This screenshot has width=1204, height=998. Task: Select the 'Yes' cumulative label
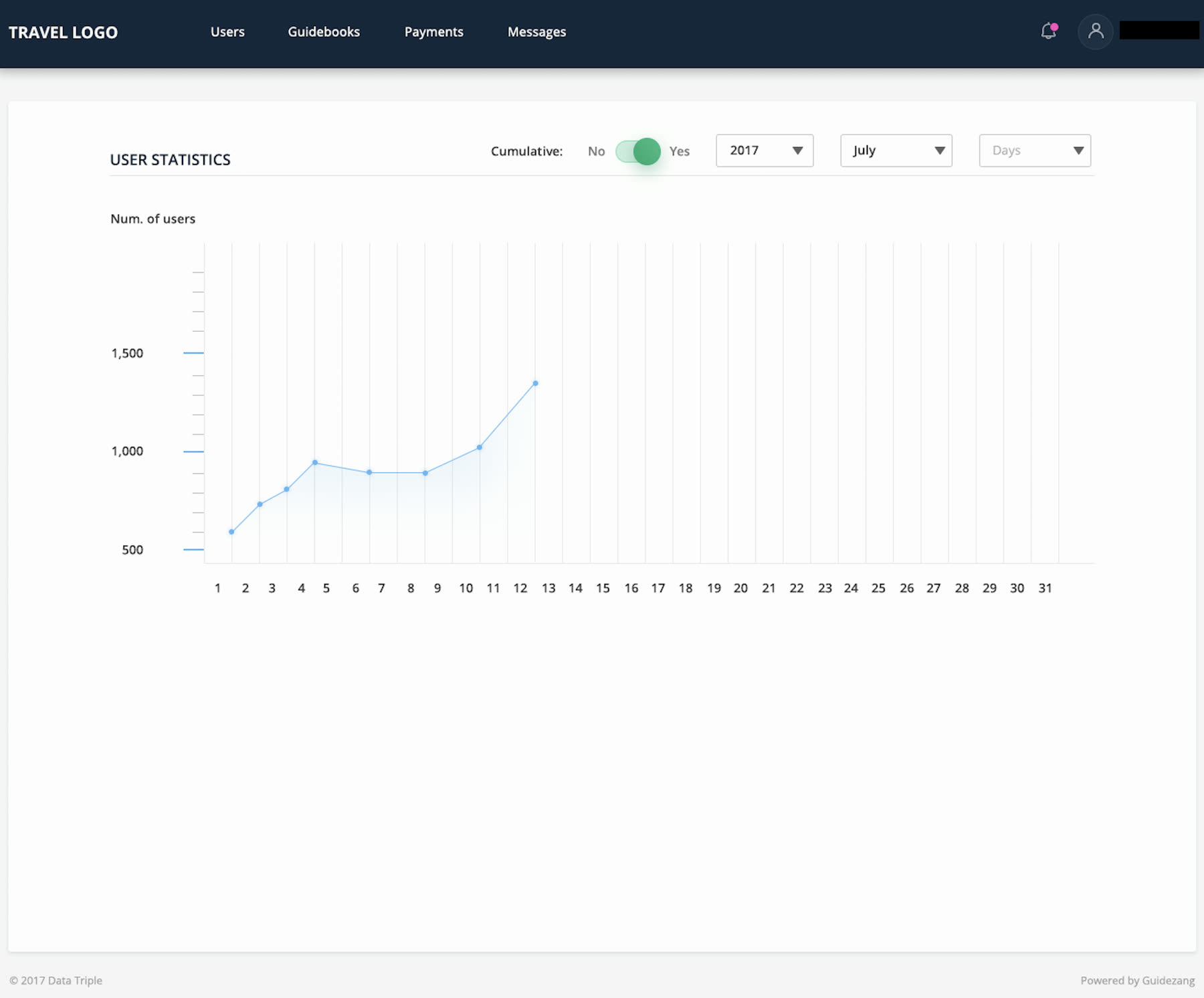coord(679,151)
